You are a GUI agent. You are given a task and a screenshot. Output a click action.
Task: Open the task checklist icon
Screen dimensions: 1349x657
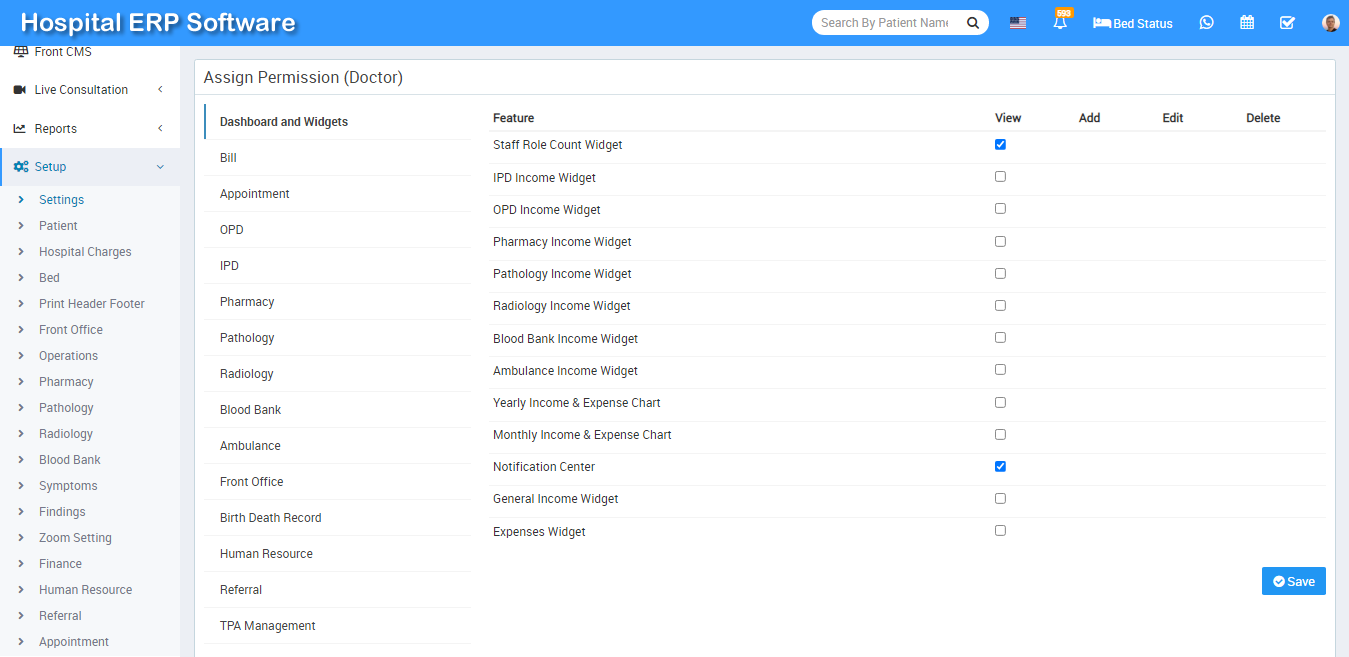tap(1287, 23)
